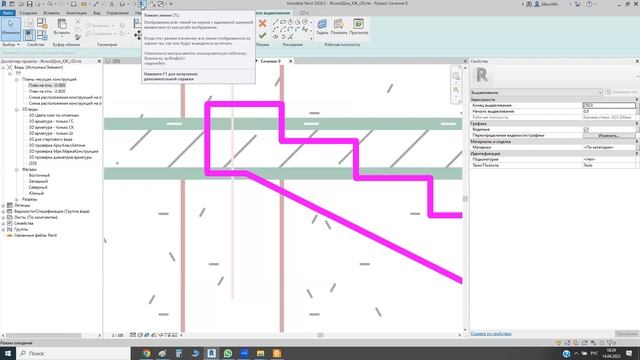
Task: Cancel edit mode with red X
Action: pyautogui.click(x=262, y=24)
